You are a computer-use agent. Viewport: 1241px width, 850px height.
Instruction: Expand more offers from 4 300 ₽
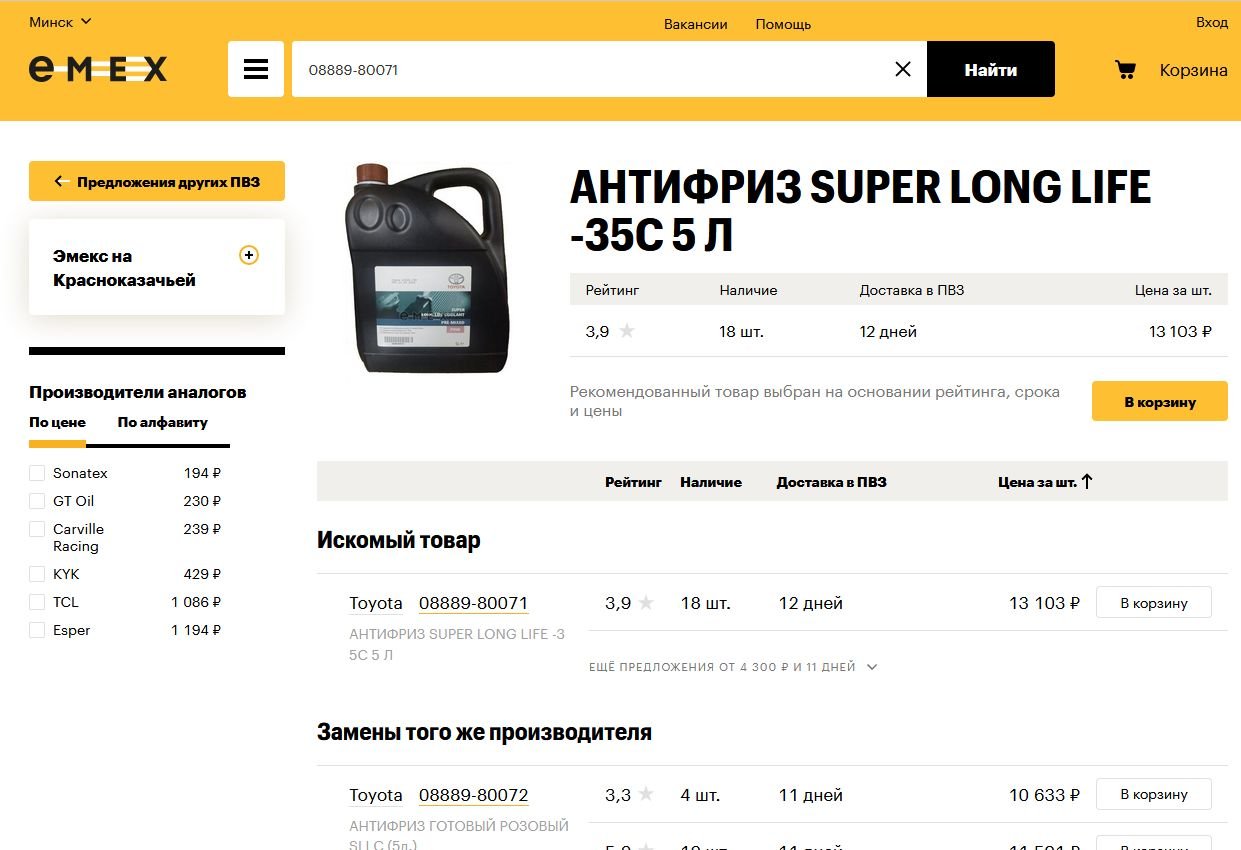[733, 667]
